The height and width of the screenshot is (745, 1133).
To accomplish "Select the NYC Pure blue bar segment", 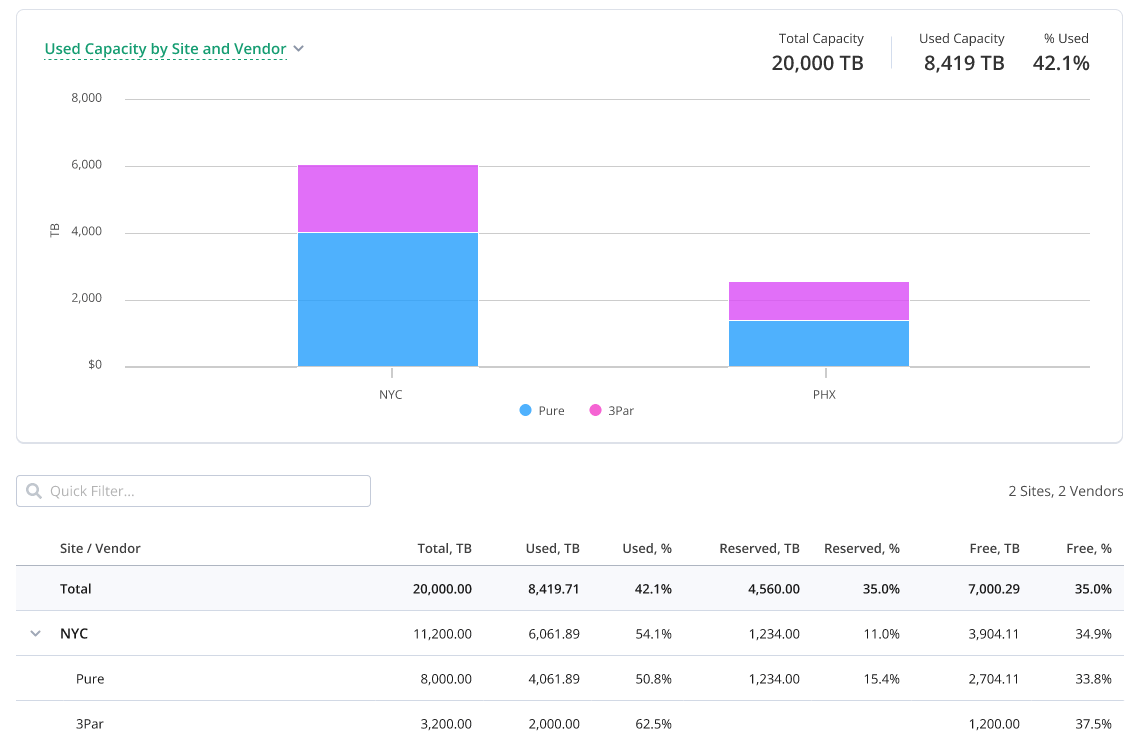I will 388,300.
